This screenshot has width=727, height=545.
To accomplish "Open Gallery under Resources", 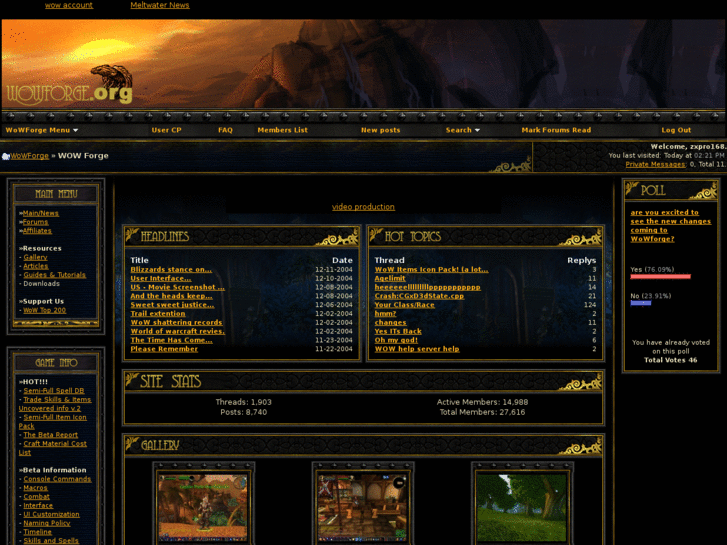I will [x=35, y=257].
